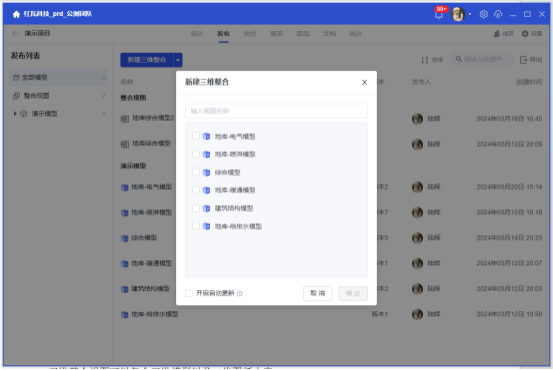Click the publisher avatar on the 2024年03月14日 row
The height and width of the screenshot is (370, 553).
[417, 238]
